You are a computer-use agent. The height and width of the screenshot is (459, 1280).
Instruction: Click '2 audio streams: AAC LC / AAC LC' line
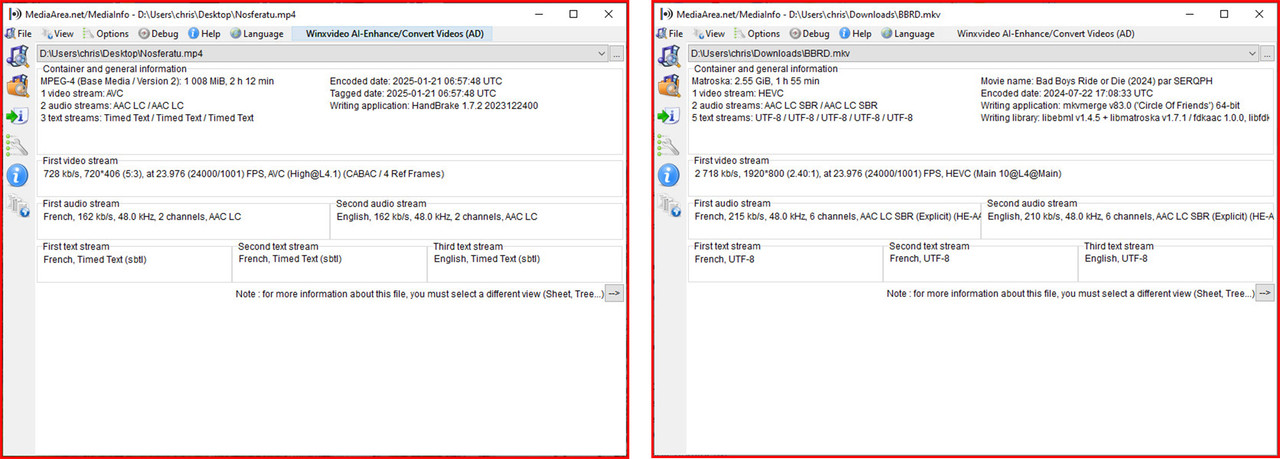(x=112, y=105)
